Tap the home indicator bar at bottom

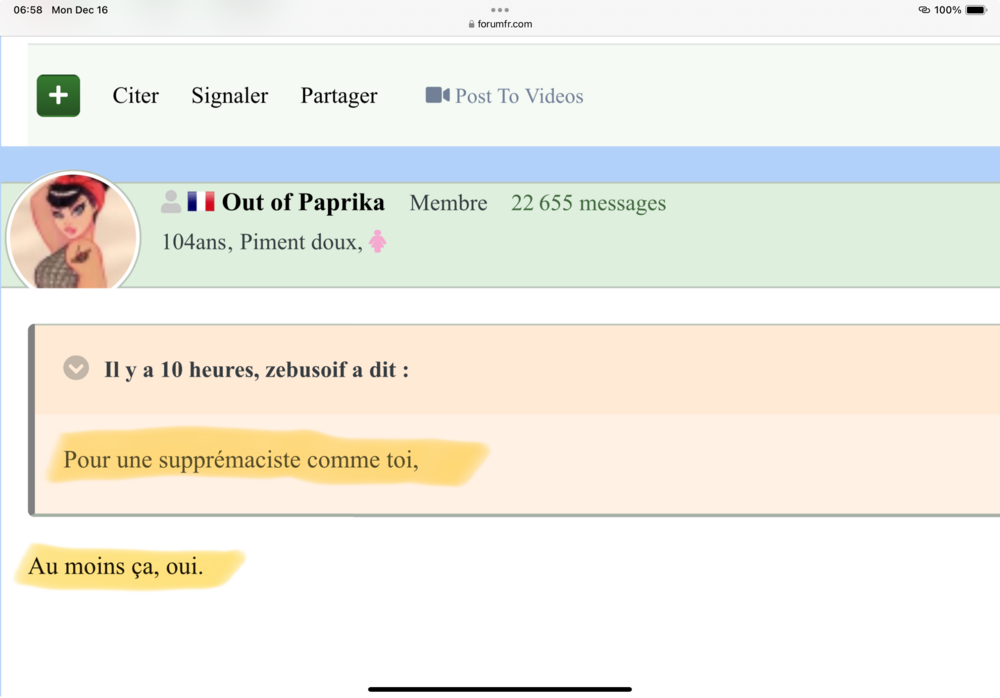[500, 688]
